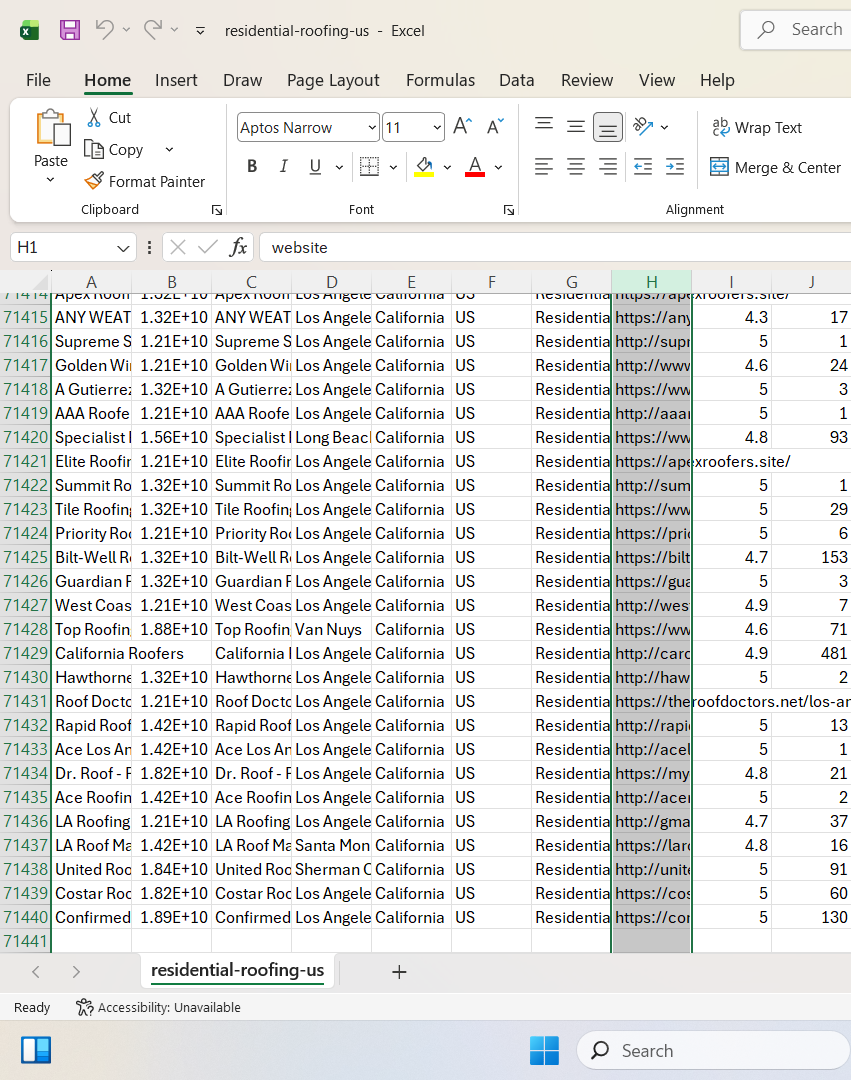Apply yellow fill color
The width and height of the screenshot is (851, 1080).
(424, 167)
